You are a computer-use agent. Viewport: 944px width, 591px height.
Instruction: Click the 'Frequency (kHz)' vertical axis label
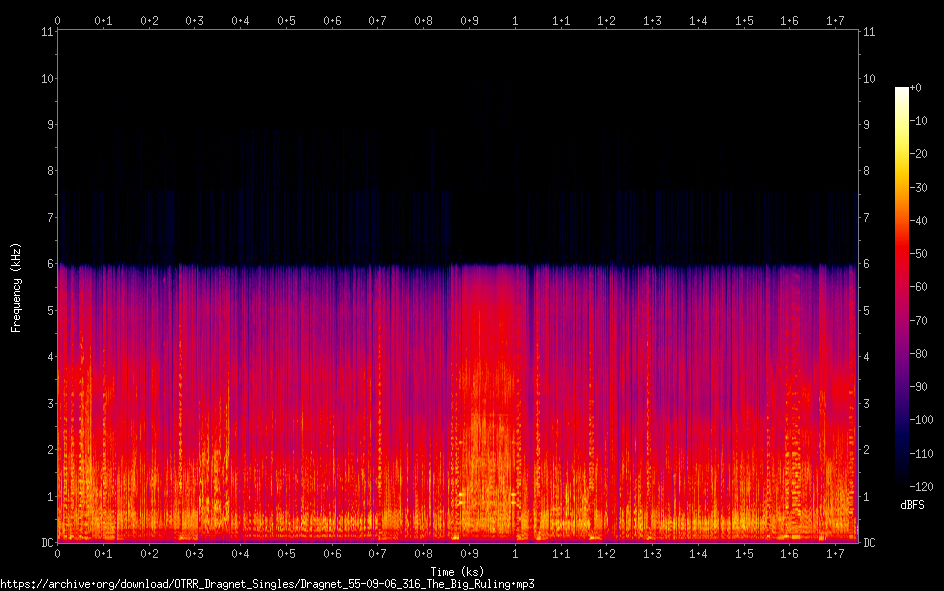pyautogui.click(x=16, y=287)
